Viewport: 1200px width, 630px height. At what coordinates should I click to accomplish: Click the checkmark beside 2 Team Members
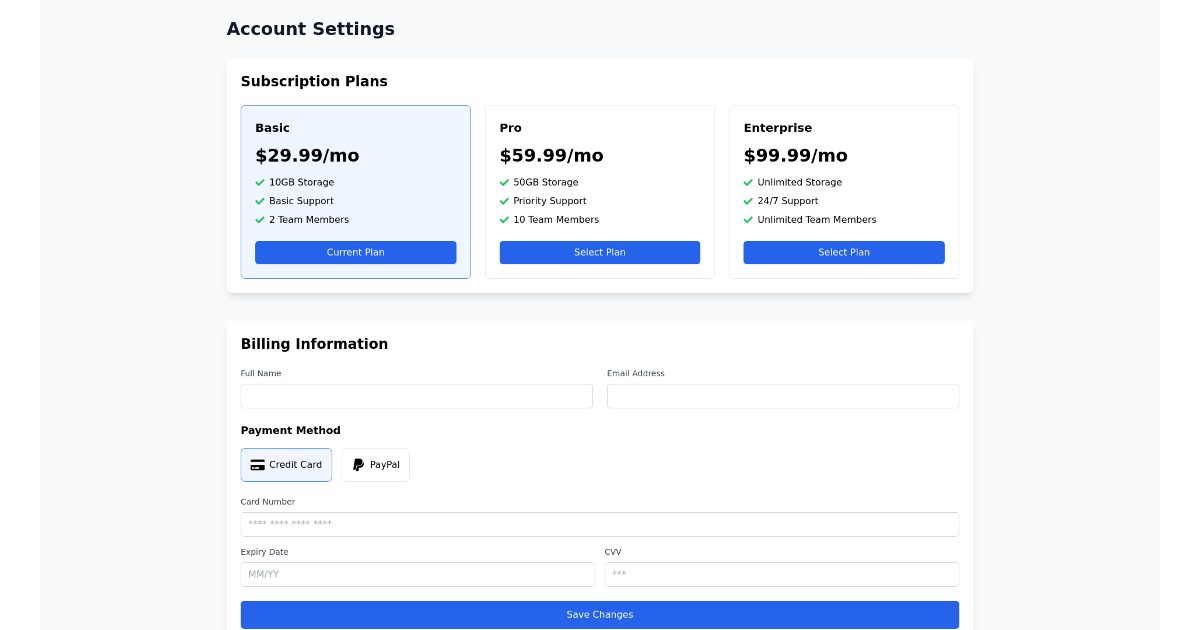coord(260,220)
